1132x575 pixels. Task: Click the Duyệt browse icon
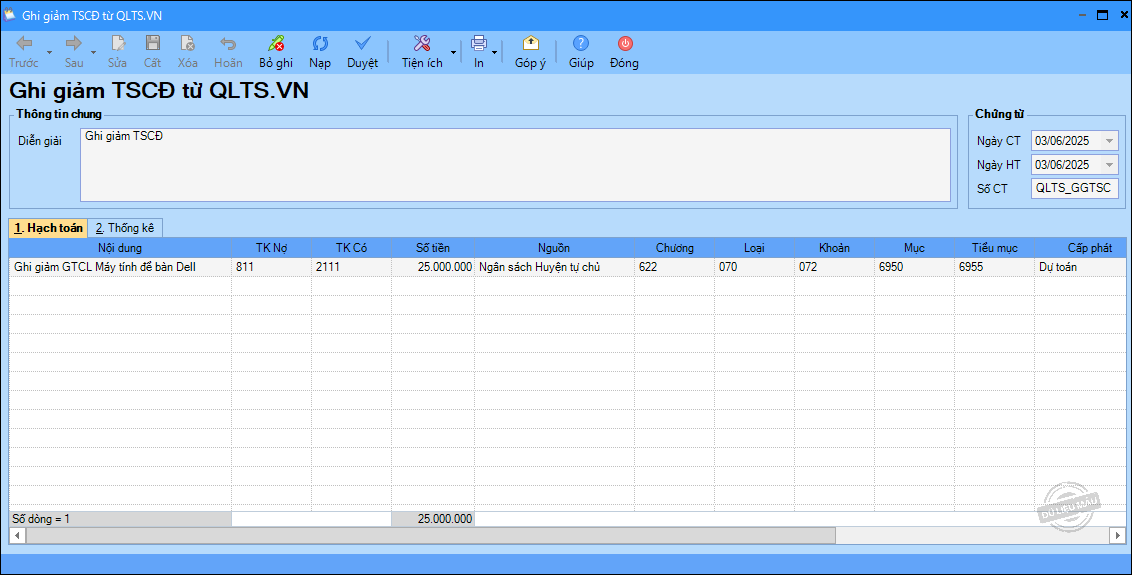point(362,43)
